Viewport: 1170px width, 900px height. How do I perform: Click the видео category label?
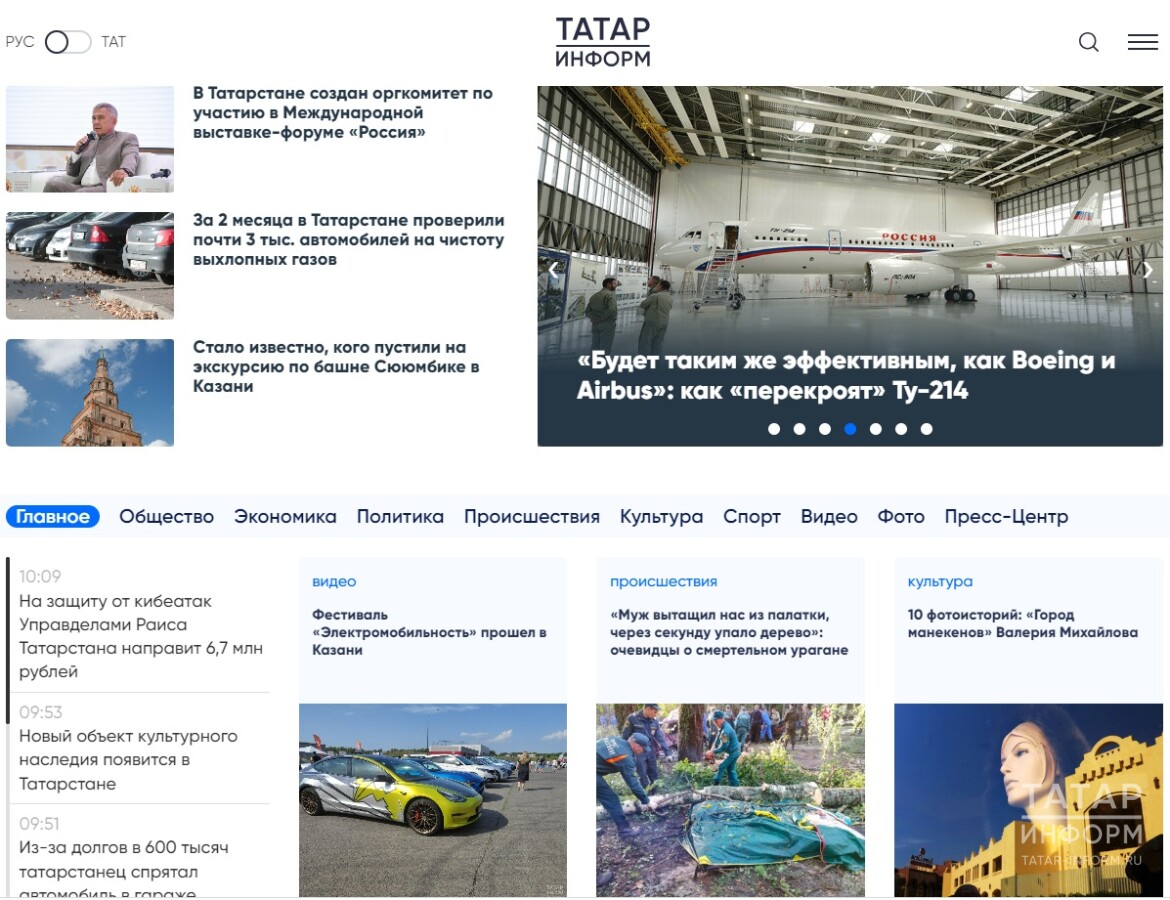pos(334,582)
